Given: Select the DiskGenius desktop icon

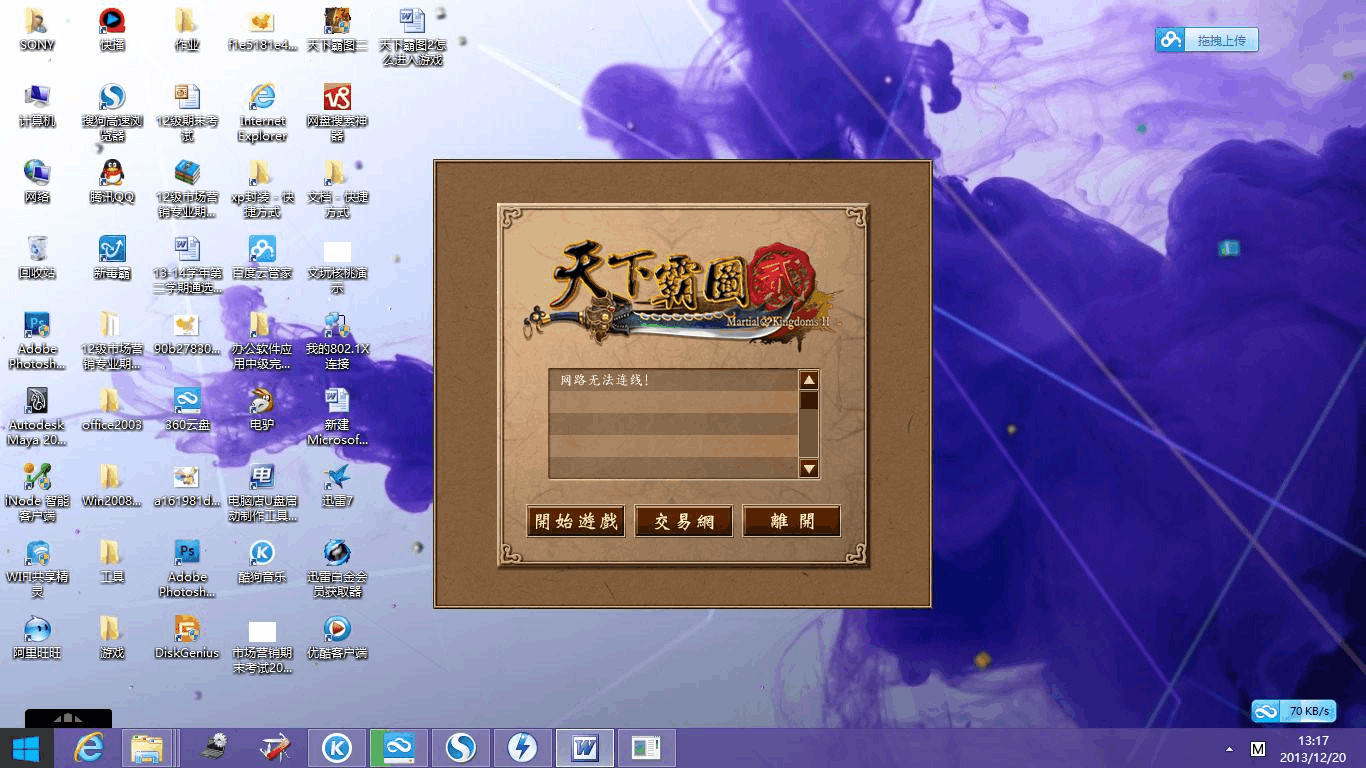Looking at the screenshot, I should pyautogui.click(x=187, y=637).
